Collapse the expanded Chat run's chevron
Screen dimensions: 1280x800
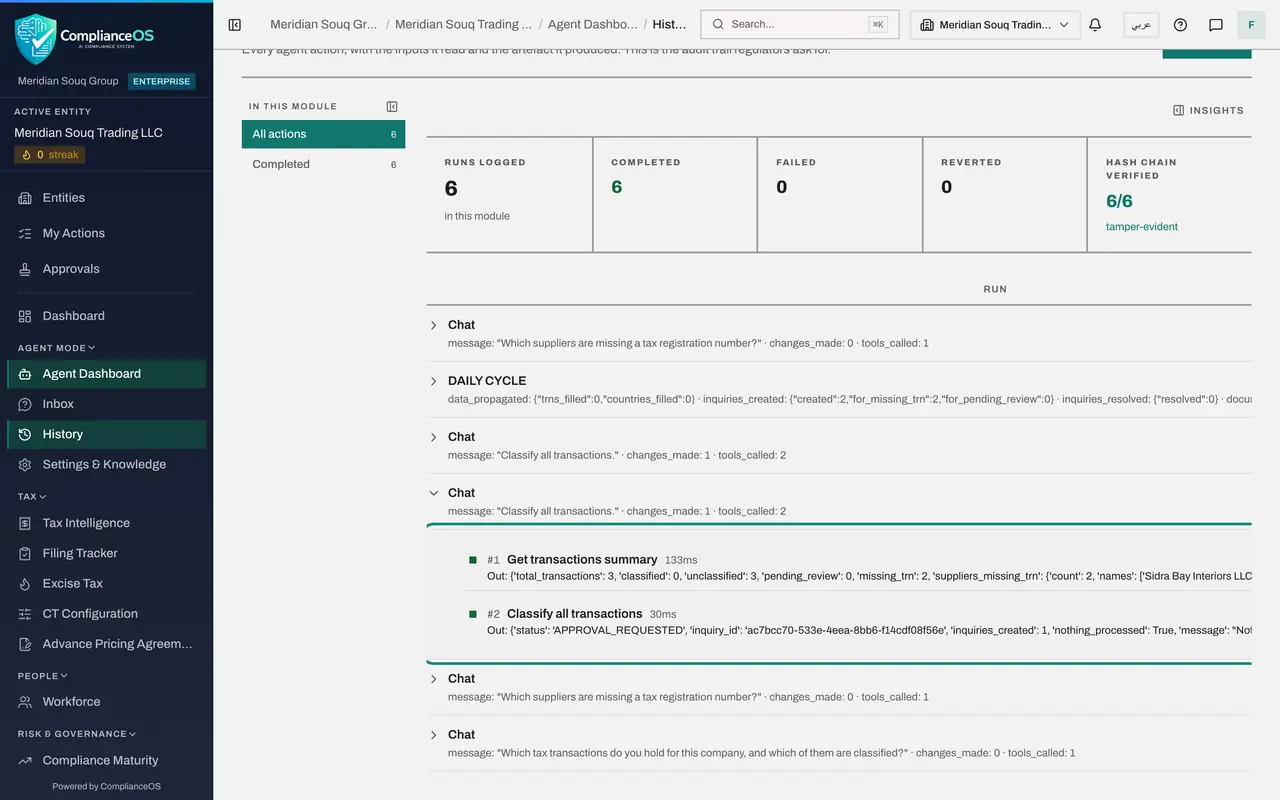[434, 493]
